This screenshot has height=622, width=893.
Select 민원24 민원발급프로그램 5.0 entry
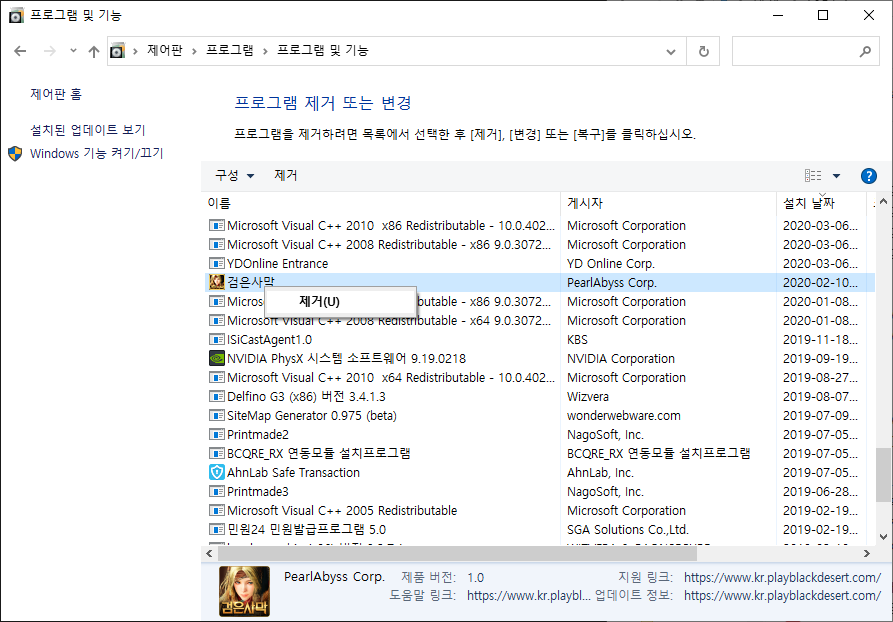pos(540,529)
